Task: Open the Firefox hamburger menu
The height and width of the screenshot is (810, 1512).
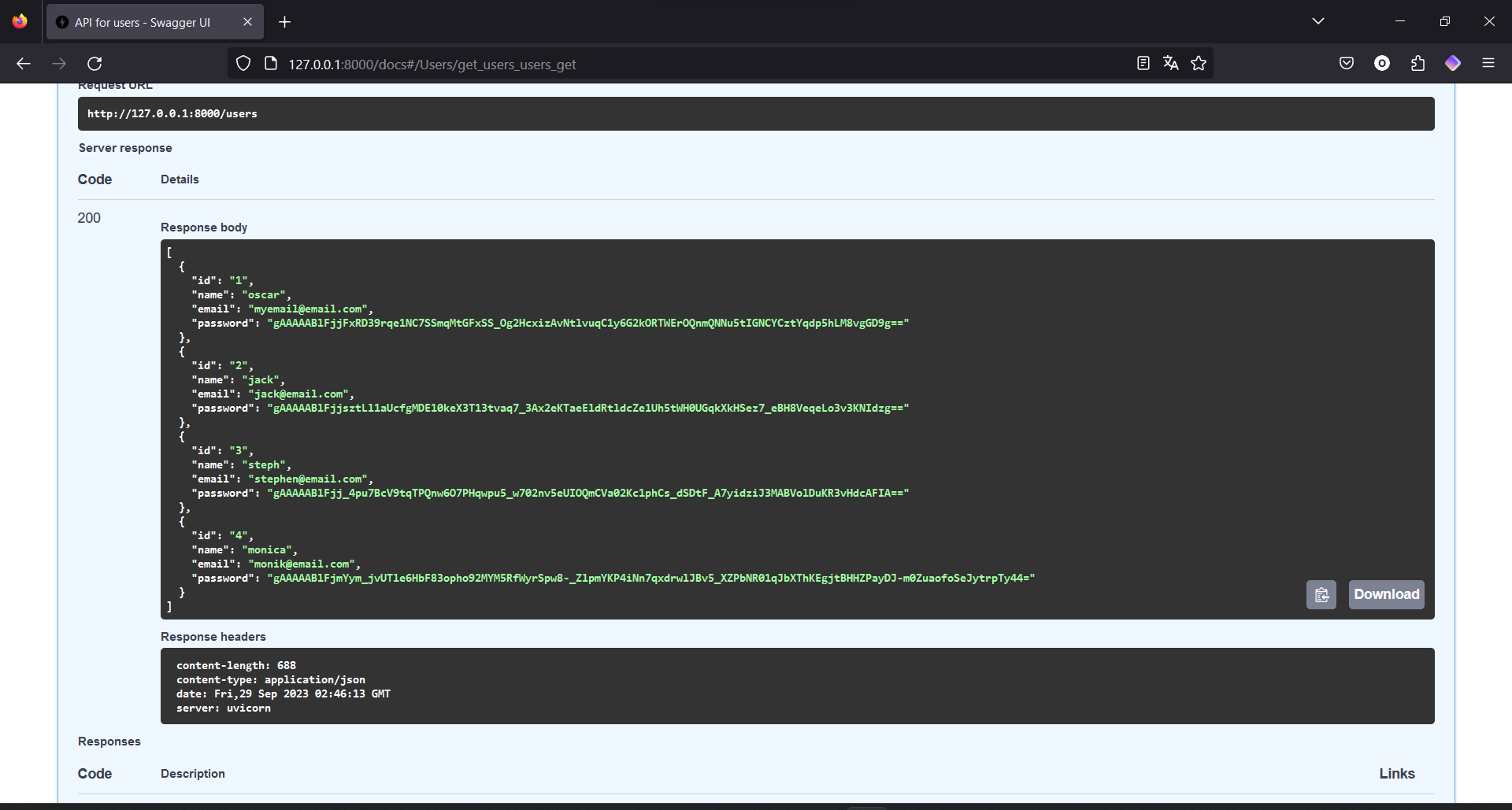Action: click(1488, 64)
